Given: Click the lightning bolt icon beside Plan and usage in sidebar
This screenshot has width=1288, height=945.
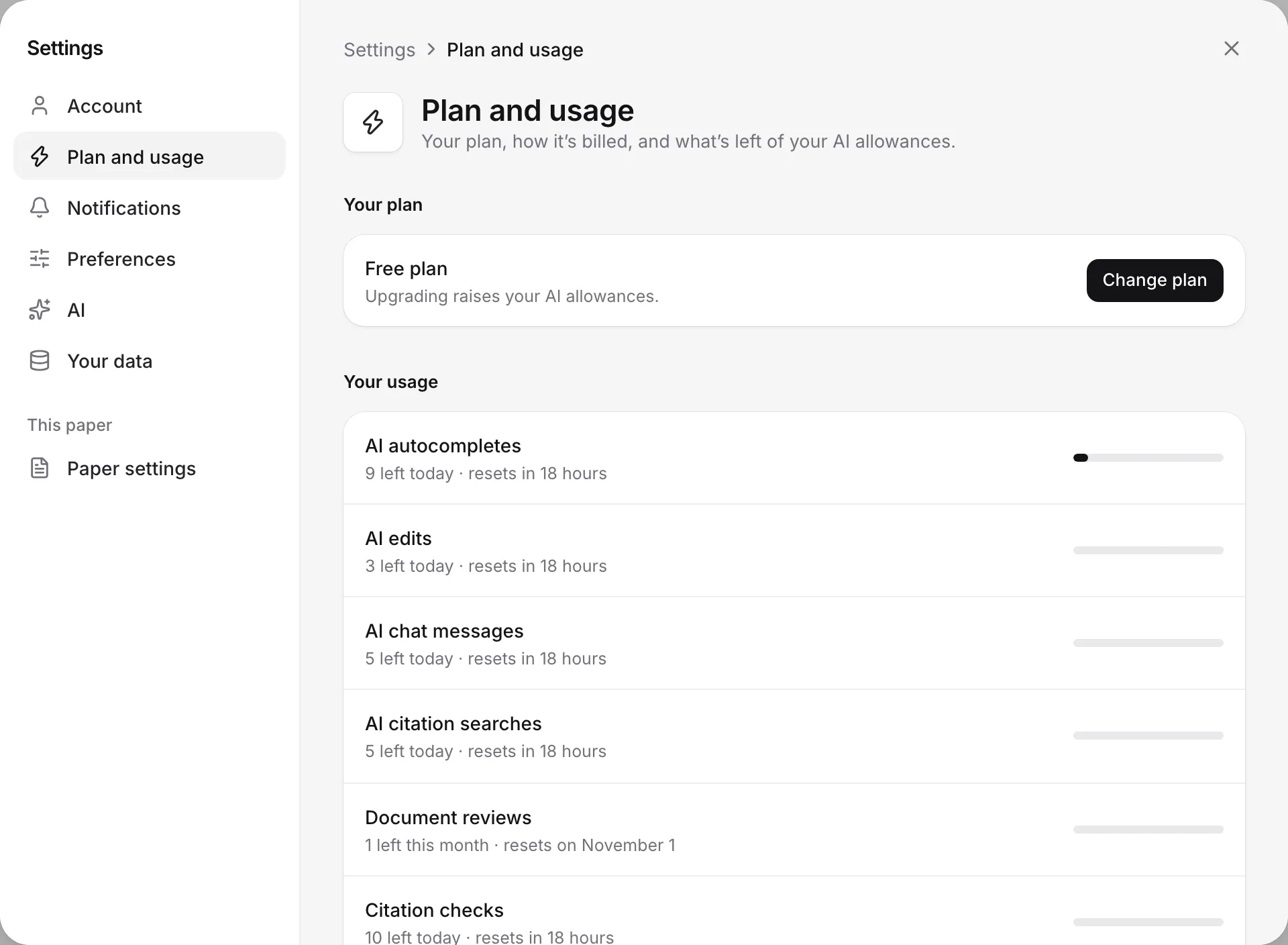Looking at the screenshot, I should coord(40,156).
